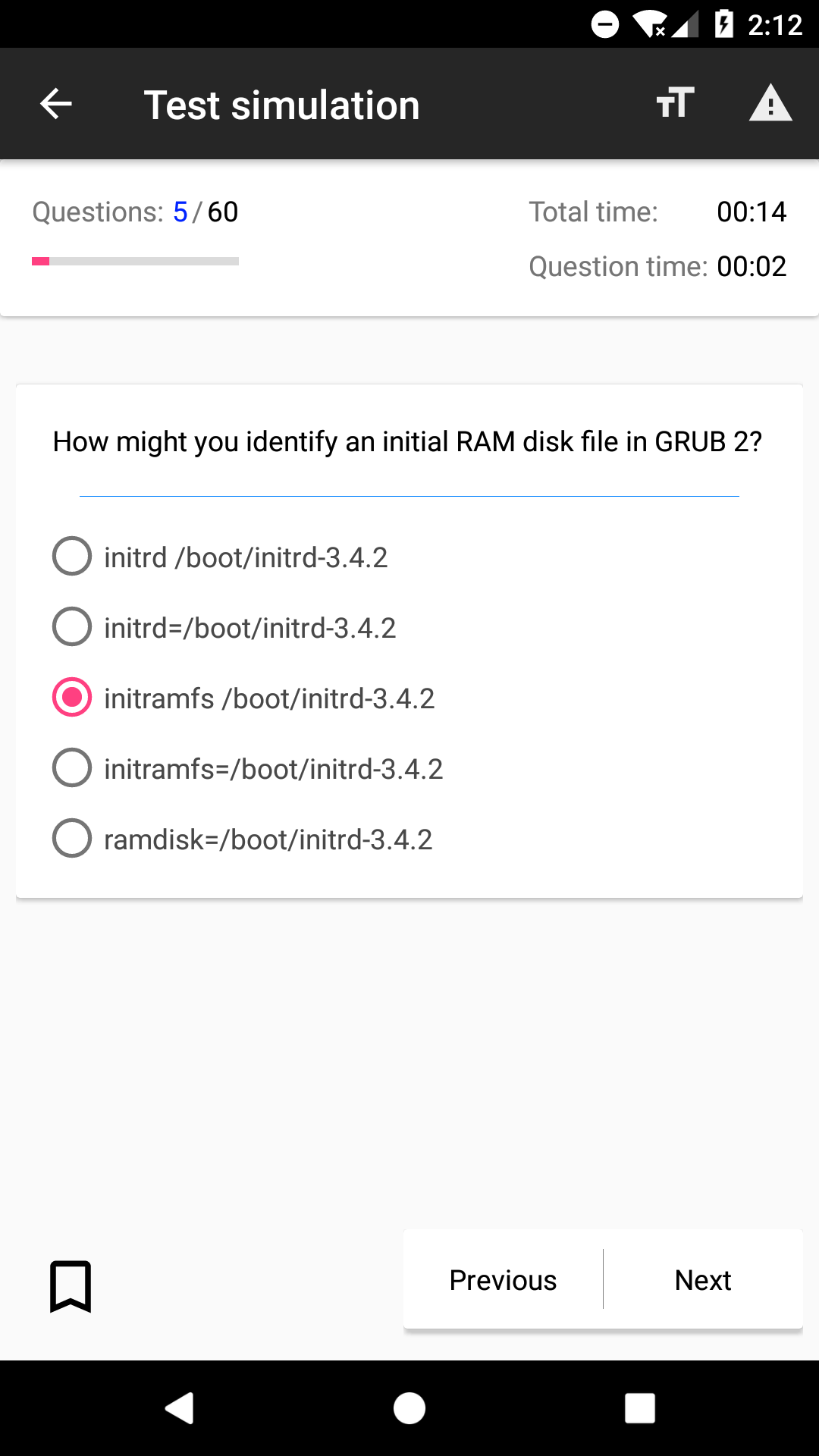Image resolution: width=819 pixels, height=1456 pixels.
Task: Choose the 'initrd=/boot/initrd-3.4.2' option
Action: (x=224, y=627)
